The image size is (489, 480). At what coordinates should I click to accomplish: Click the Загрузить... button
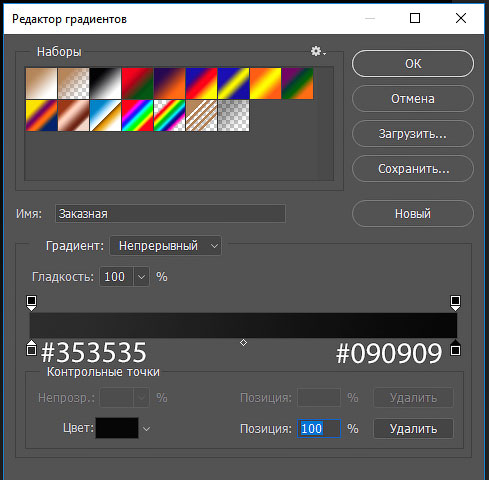[x=413, y=134]
